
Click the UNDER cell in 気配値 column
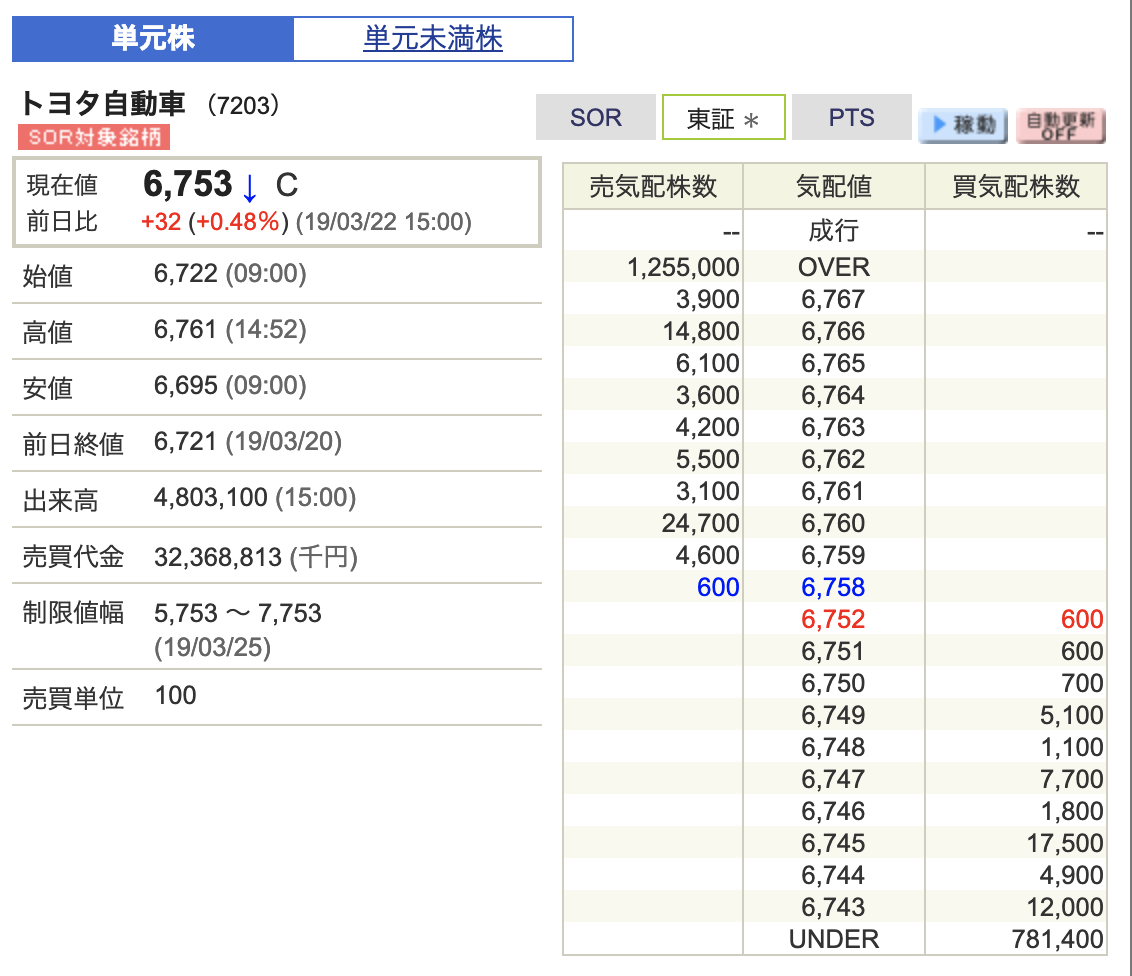tap(834, 939)
